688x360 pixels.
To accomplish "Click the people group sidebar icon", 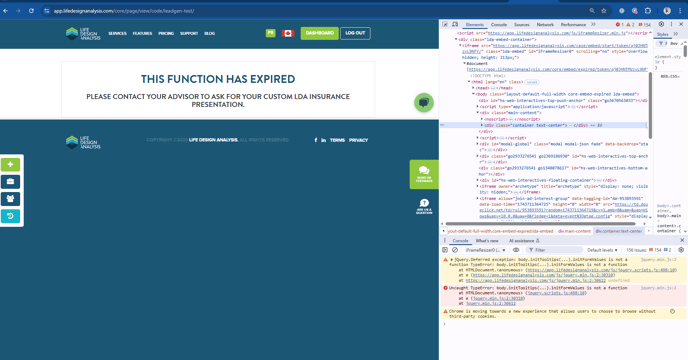I will click(11, 199).
